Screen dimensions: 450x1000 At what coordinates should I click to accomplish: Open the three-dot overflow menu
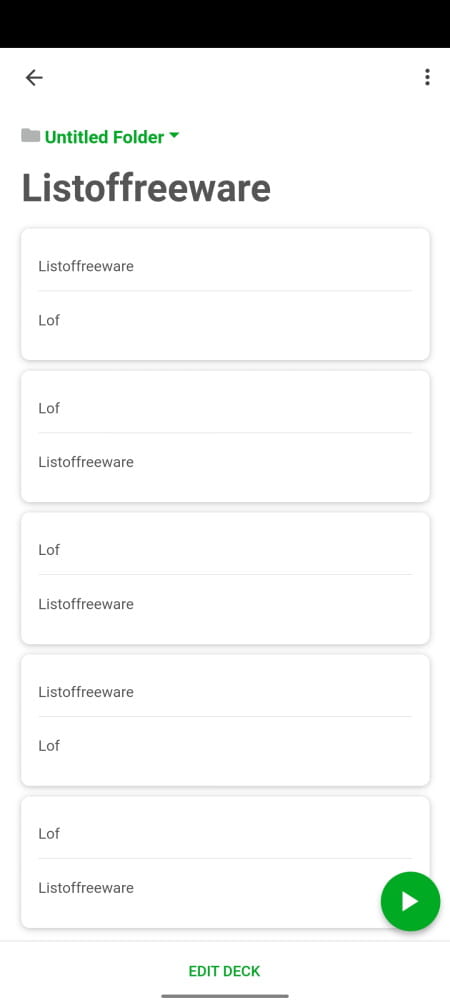(427, 77)
